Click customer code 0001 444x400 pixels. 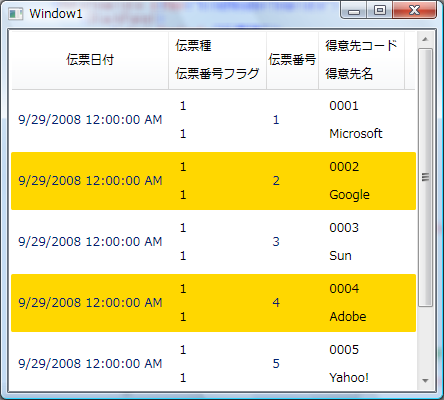tap(344, 106)
